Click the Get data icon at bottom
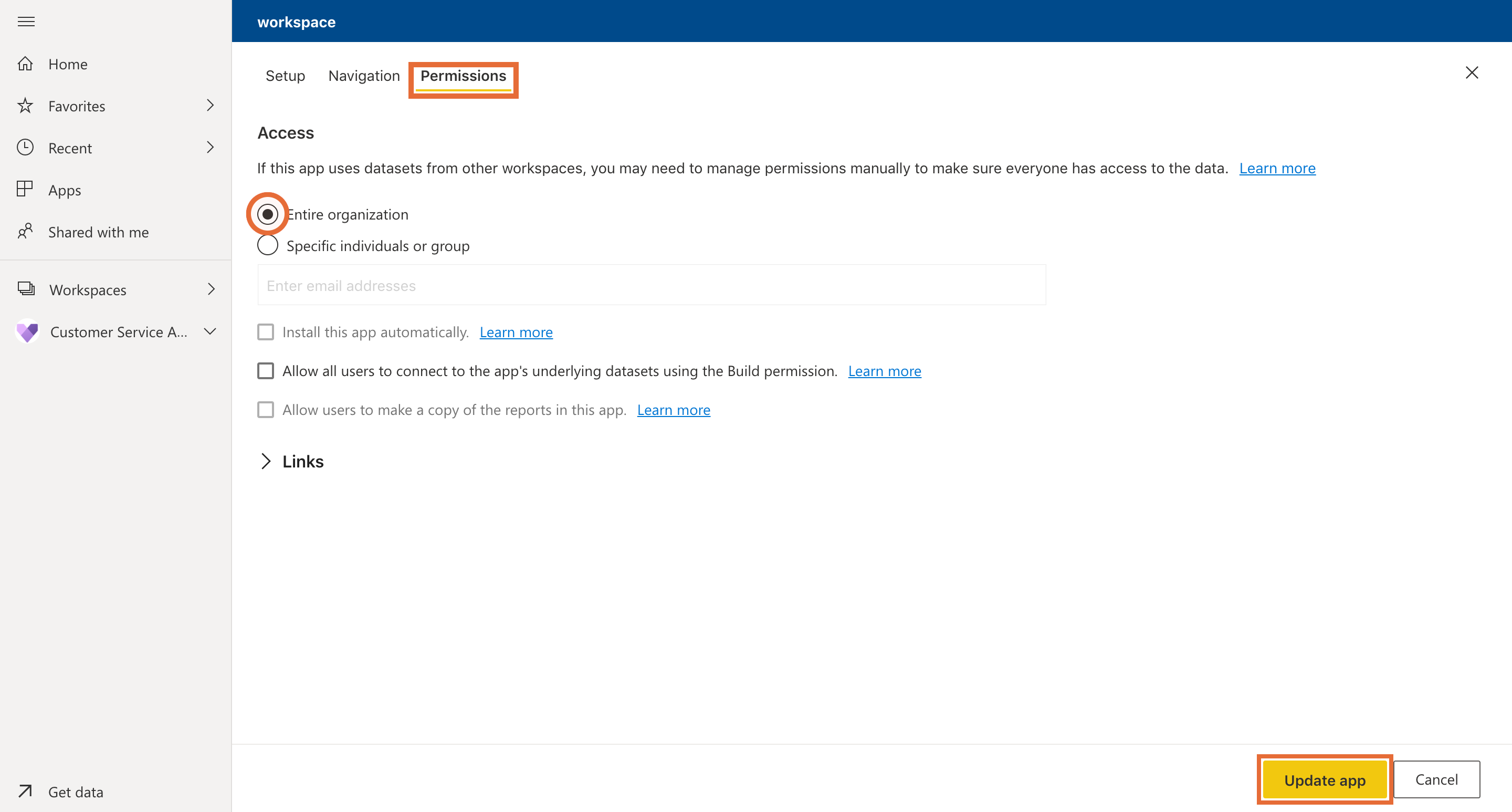Image resolution: width=1512 pixels, height=812 pixels. pyautogui.click(x=27, y=791)
